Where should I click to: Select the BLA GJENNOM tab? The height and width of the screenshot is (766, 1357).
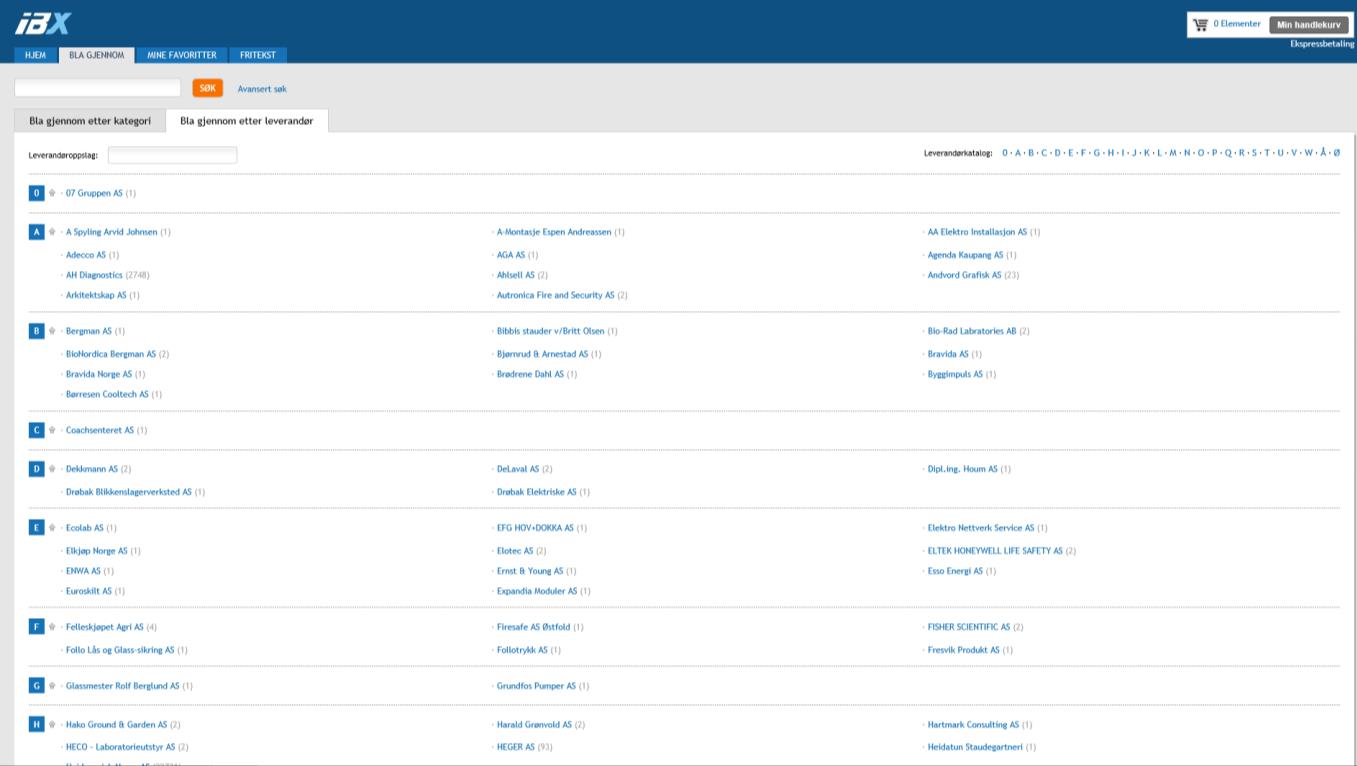click(97, 55)
